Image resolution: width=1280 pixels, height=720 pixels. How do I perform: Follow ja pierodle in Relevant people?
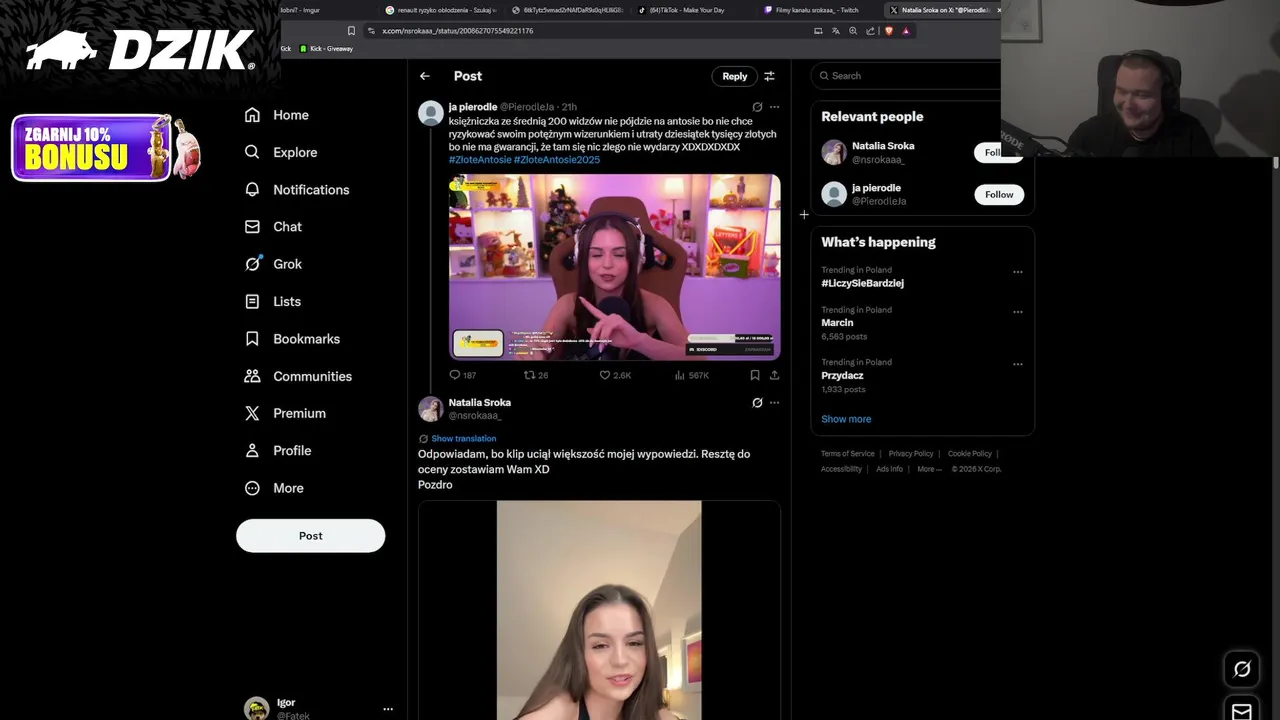point(999,195)
